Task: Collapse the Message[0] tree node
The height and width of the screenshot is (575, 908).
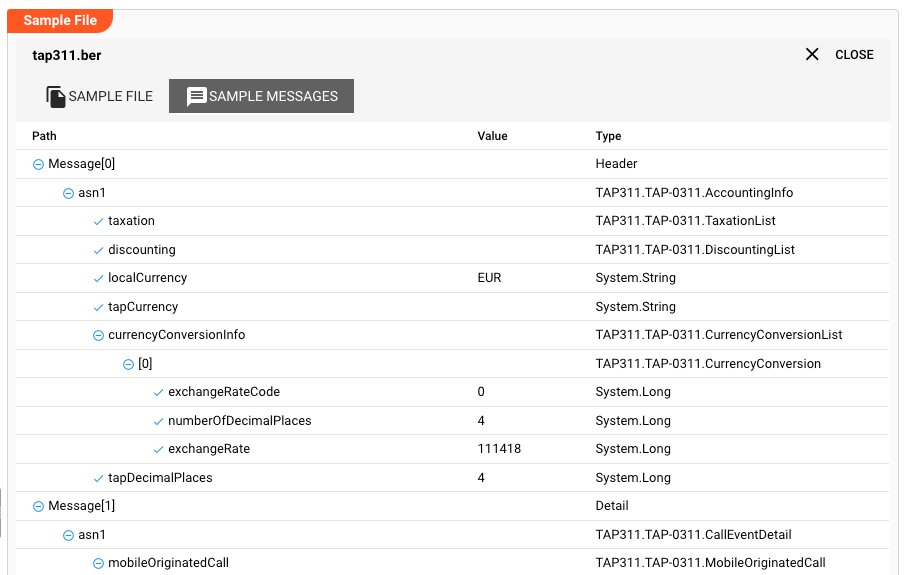Action: pos(38,164)
